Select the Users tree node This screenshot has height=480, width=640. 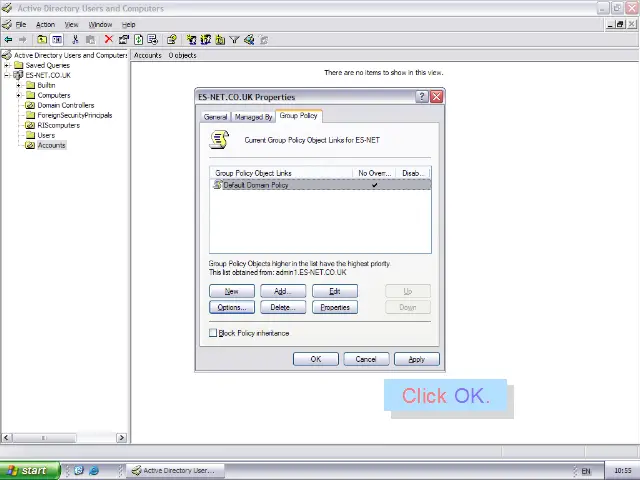[x=46, y=135]
